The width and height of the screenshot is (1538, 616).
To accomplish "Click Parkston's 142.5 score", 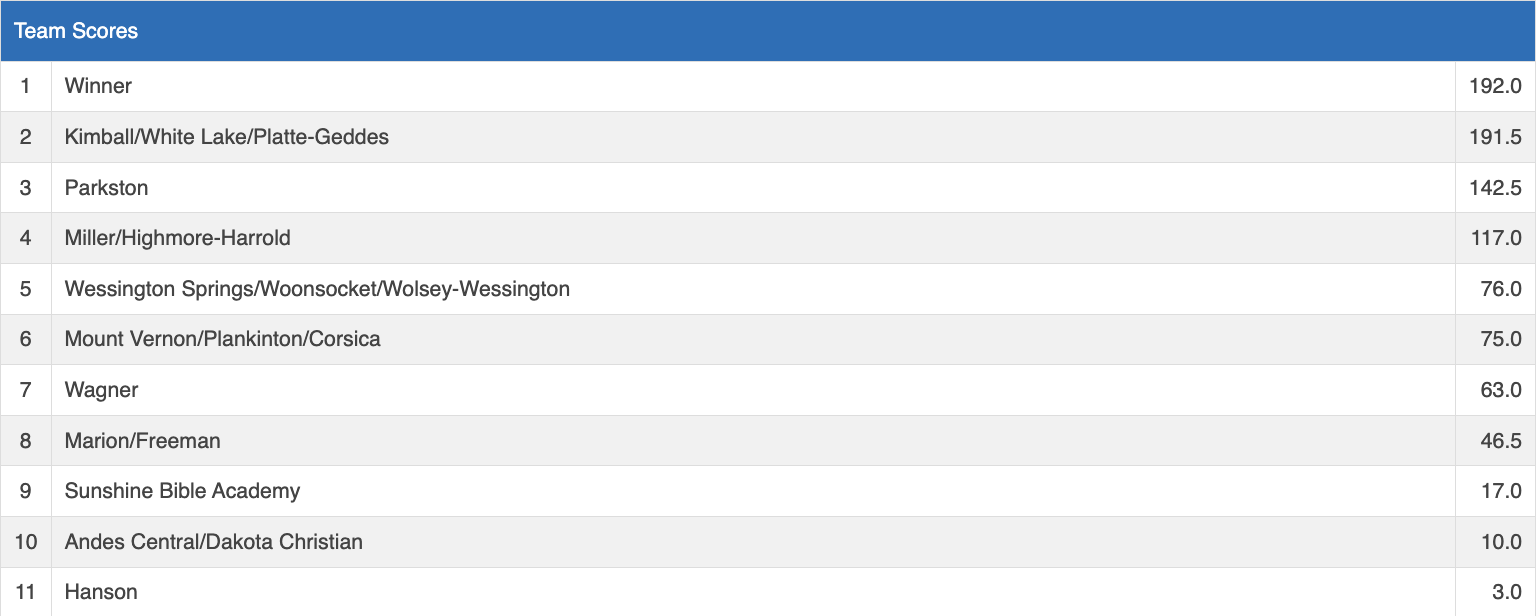I will point(1495,188).
